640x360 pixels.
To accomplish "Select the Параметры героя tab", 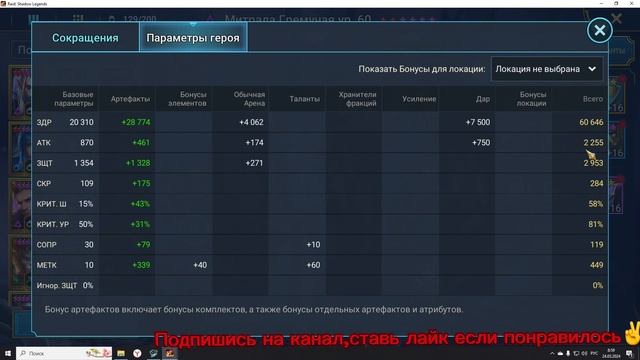I will pos(193,38).
